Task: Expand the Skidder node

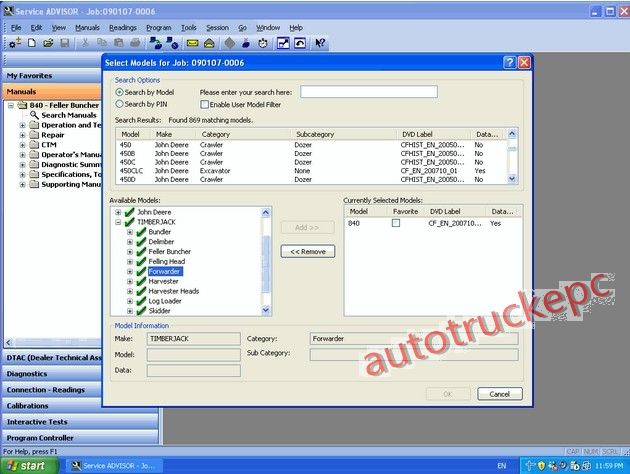Action: click(130, 311)
